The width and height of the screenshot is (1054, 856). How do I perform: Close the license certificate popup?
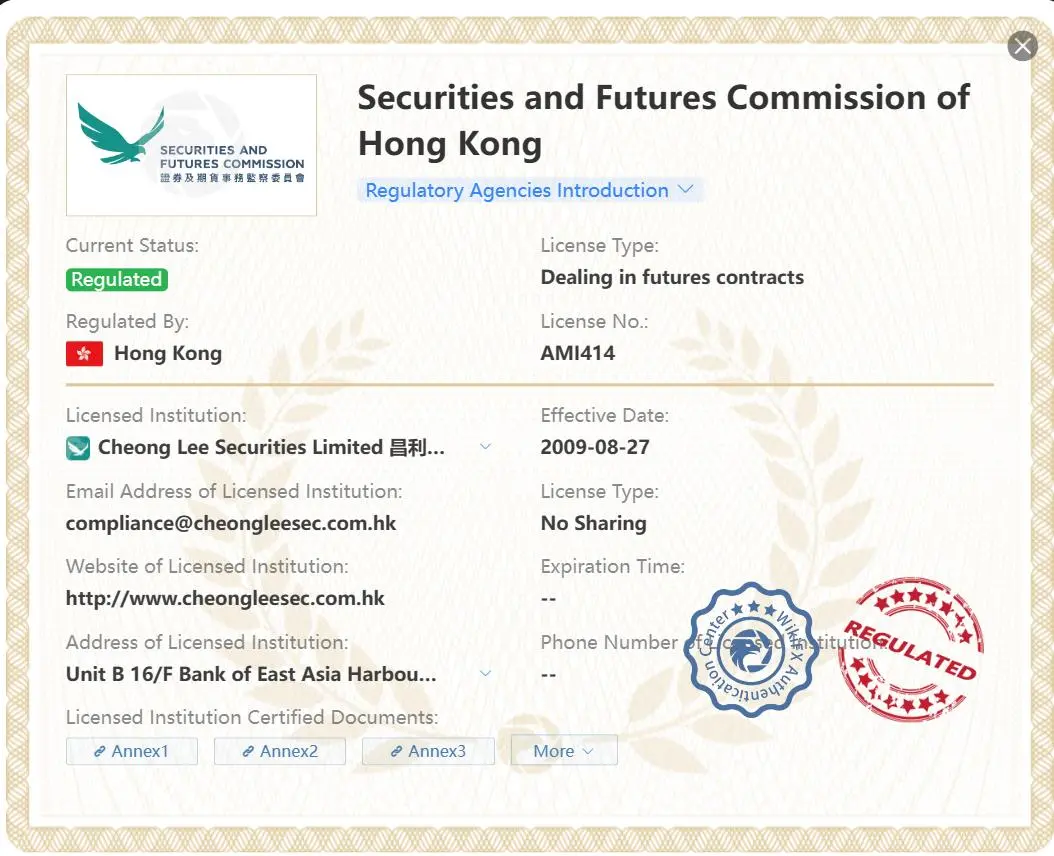(x=1022, y=46)
